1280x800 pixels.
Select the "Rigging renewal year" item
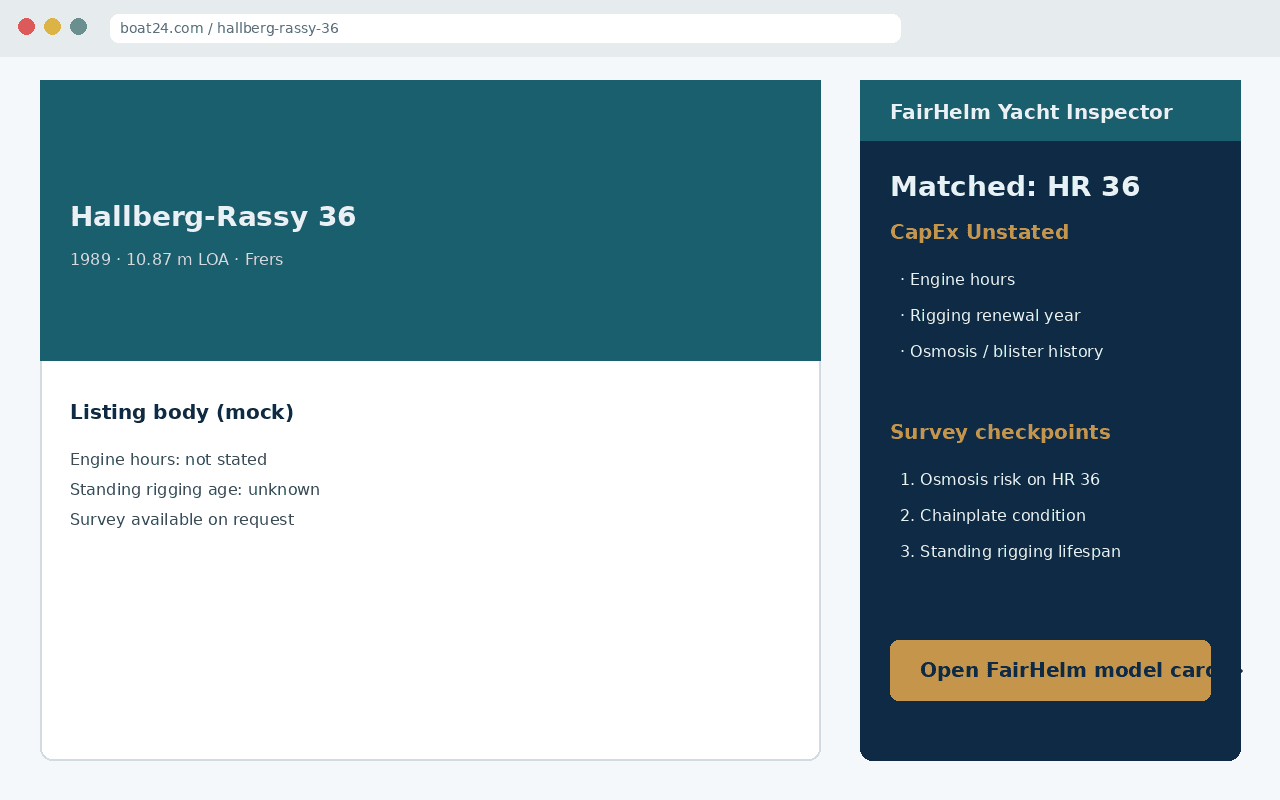[x=990, y=316]
